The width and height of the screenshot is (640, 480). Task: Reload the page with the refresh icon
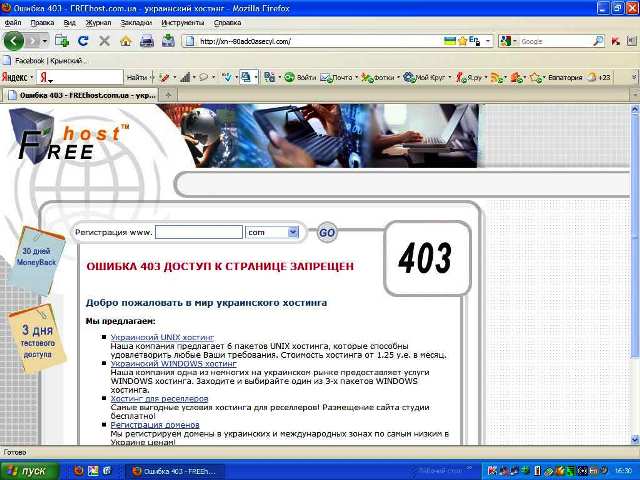[83, 41]
